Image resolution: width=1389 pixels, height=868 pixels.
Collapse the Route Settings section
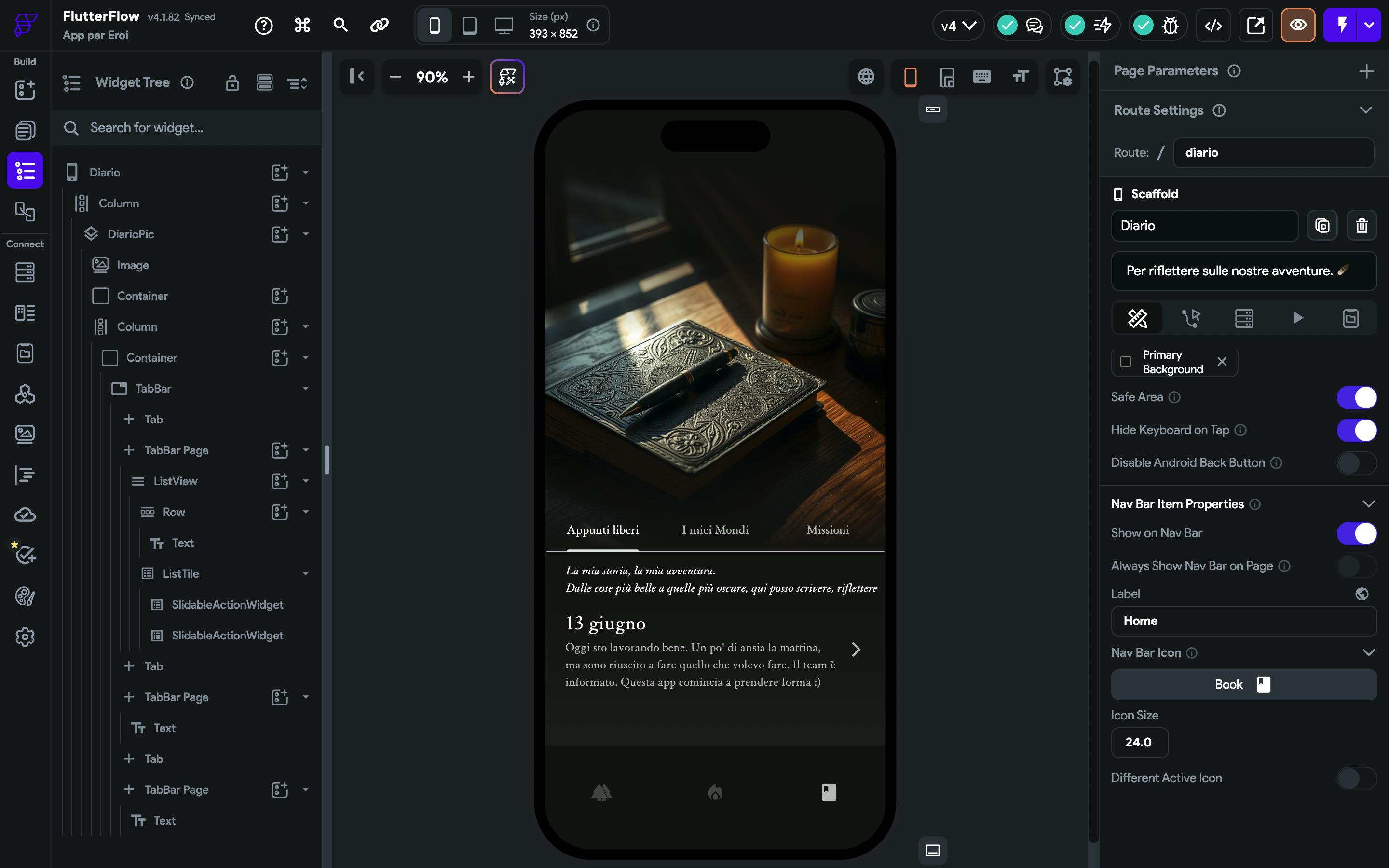[1365, 110]
